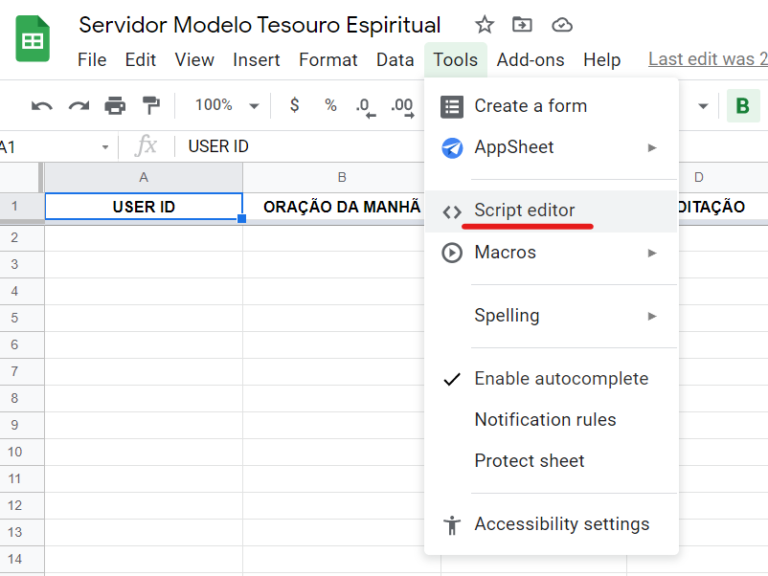The height and width of the screenshot is (576, 768).
Task: Check the cloud save status icon
Action: tap(562, 25)
